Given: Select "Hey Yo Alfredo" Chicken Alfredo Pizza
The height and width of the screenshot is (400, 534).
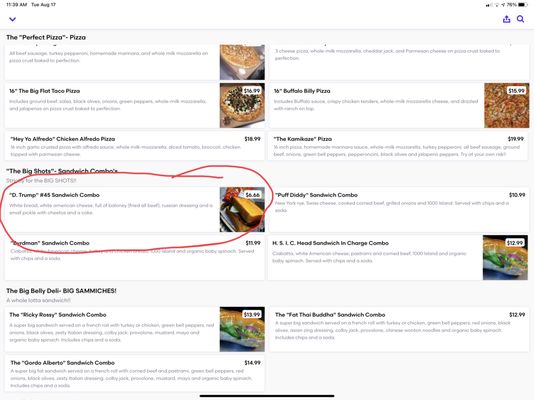Looking at the screenshot, I should [135, 146].
